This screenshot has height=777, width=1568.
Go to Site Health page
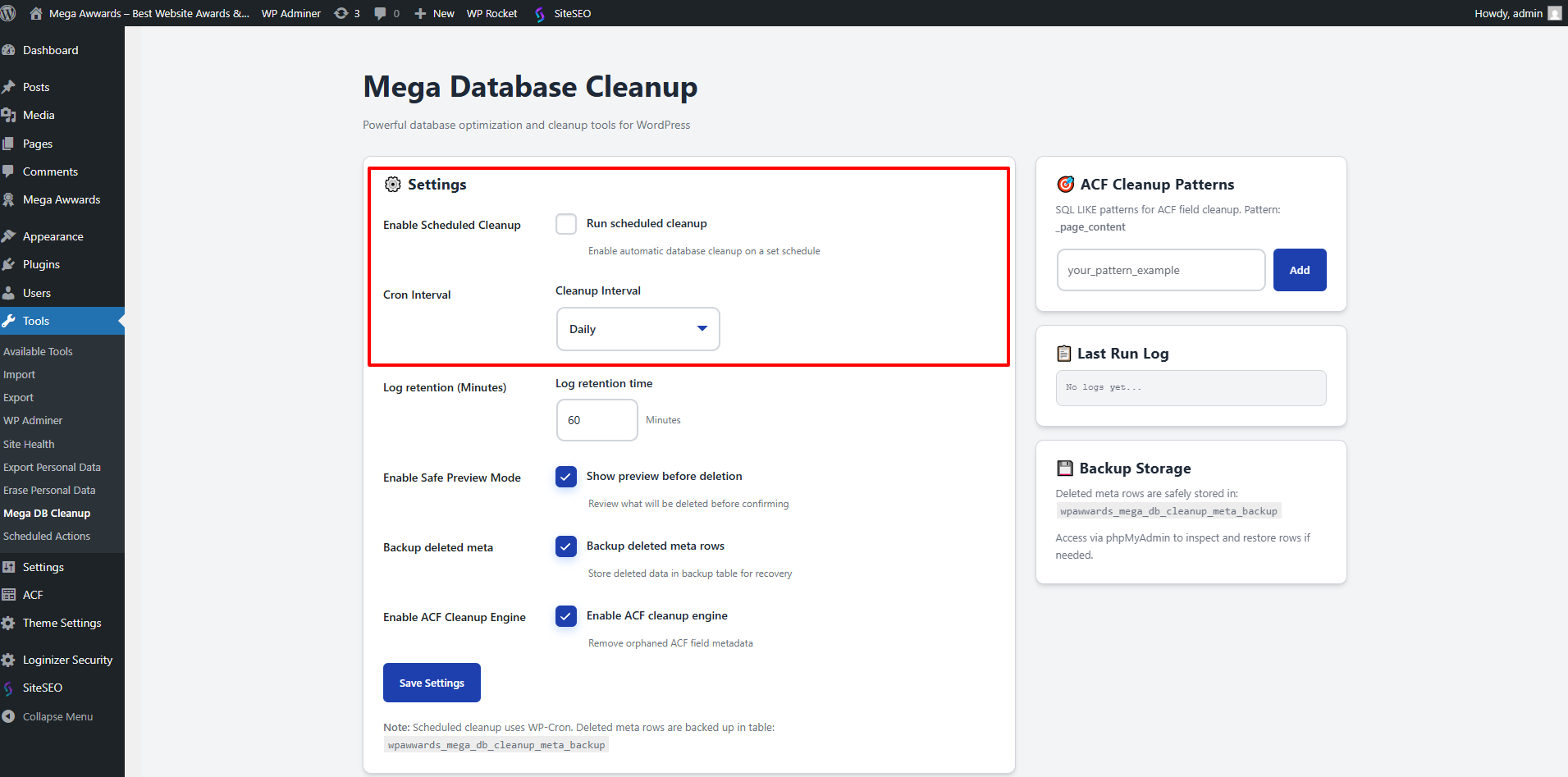point(29,443)
